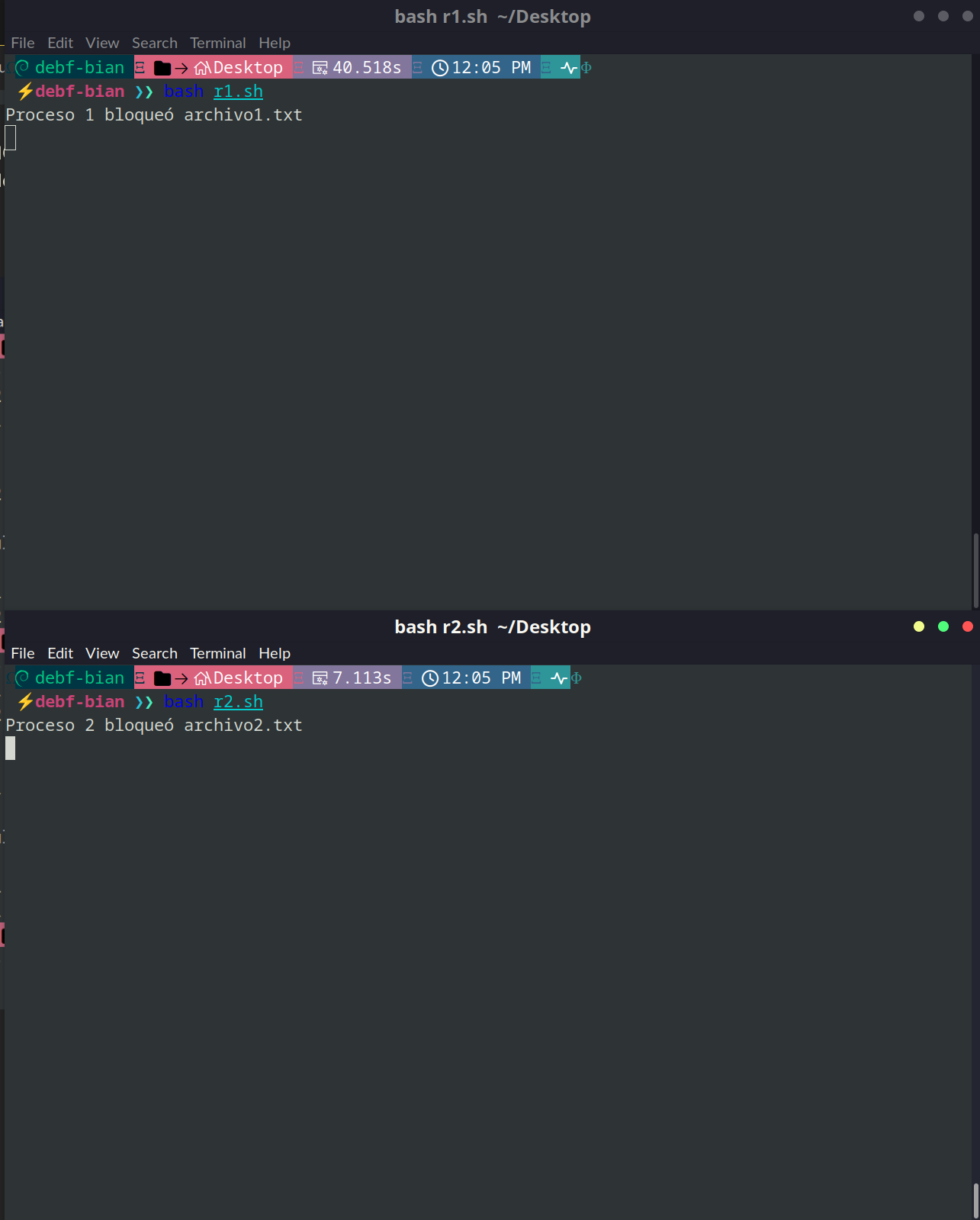Viewport: 980px width, 1220px height.
Task: Click the timer icon beside 7.113s
Action: point(320,678)
